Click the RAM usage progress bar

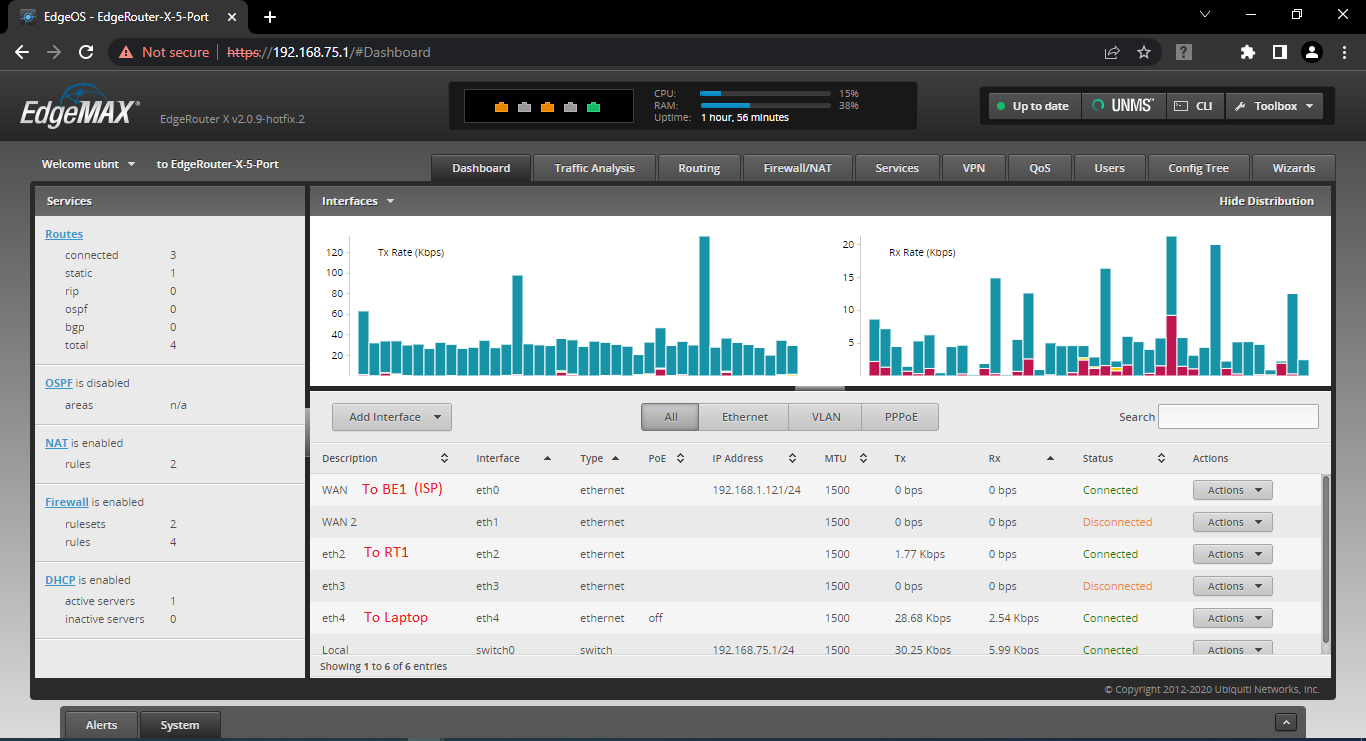pos(765,105)
